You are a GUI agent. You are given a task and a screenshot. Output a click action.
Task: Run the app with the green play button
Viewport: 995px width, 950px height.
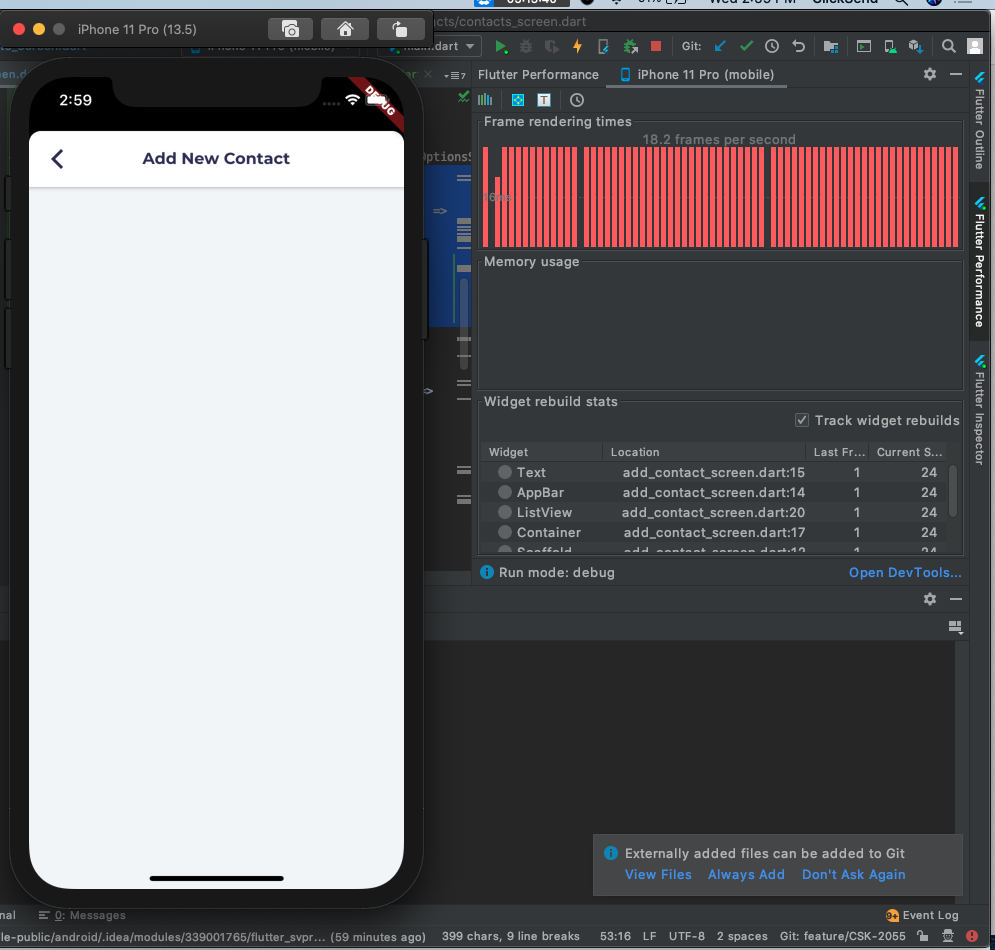(501, 46)
